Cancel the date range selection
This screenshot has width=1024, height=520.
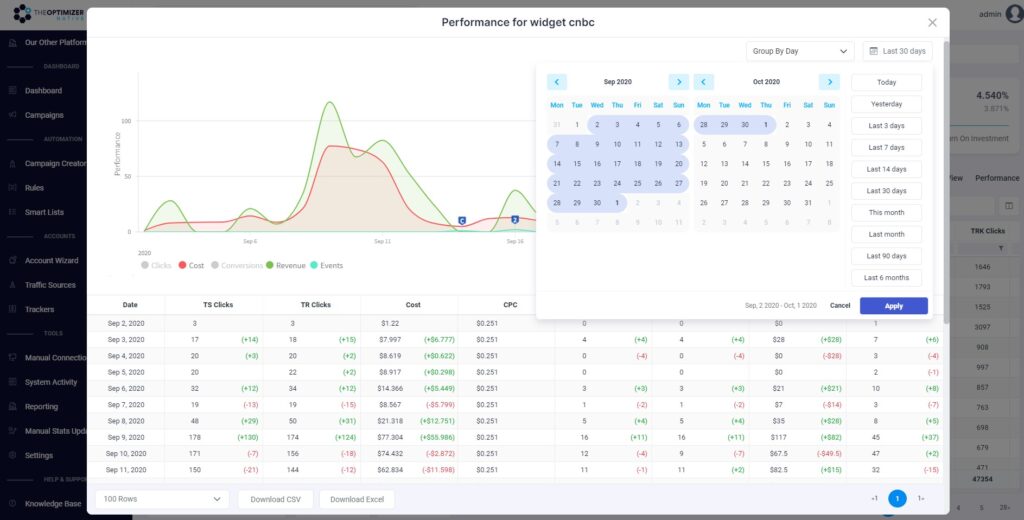point(840,306)
